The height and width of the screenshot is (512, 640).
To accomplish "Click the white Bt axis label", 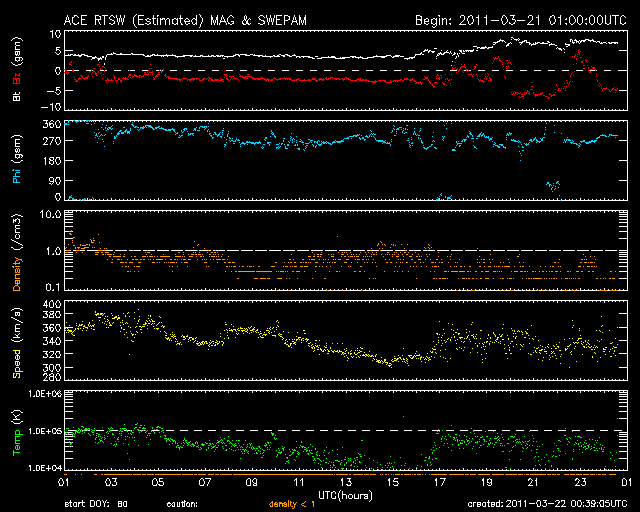I will click(17, 96).
